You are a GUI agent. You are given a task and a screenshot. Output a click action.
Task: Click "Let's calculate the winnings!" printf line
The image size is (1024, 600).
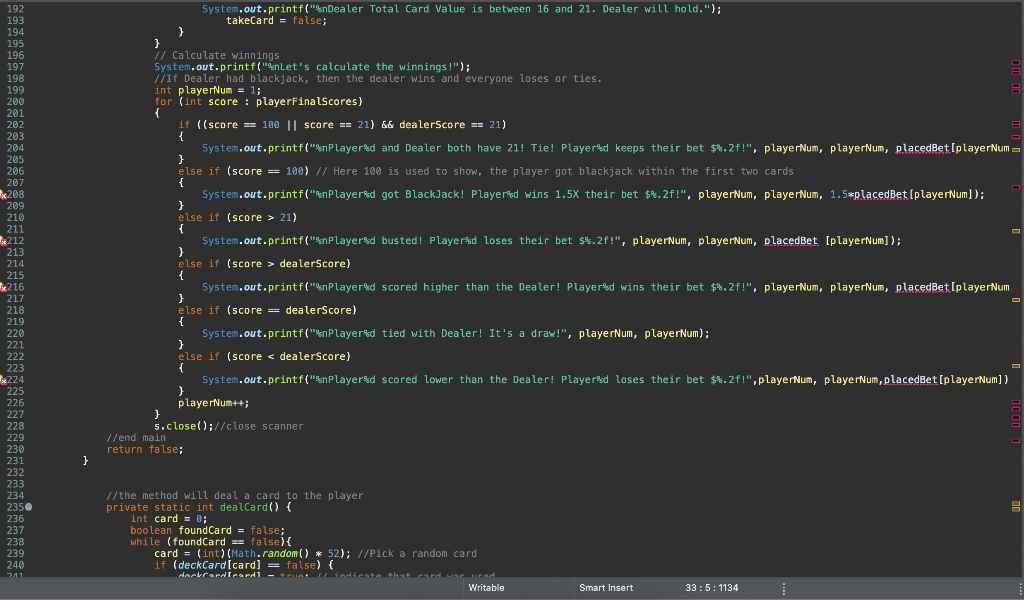pos(312,67)
